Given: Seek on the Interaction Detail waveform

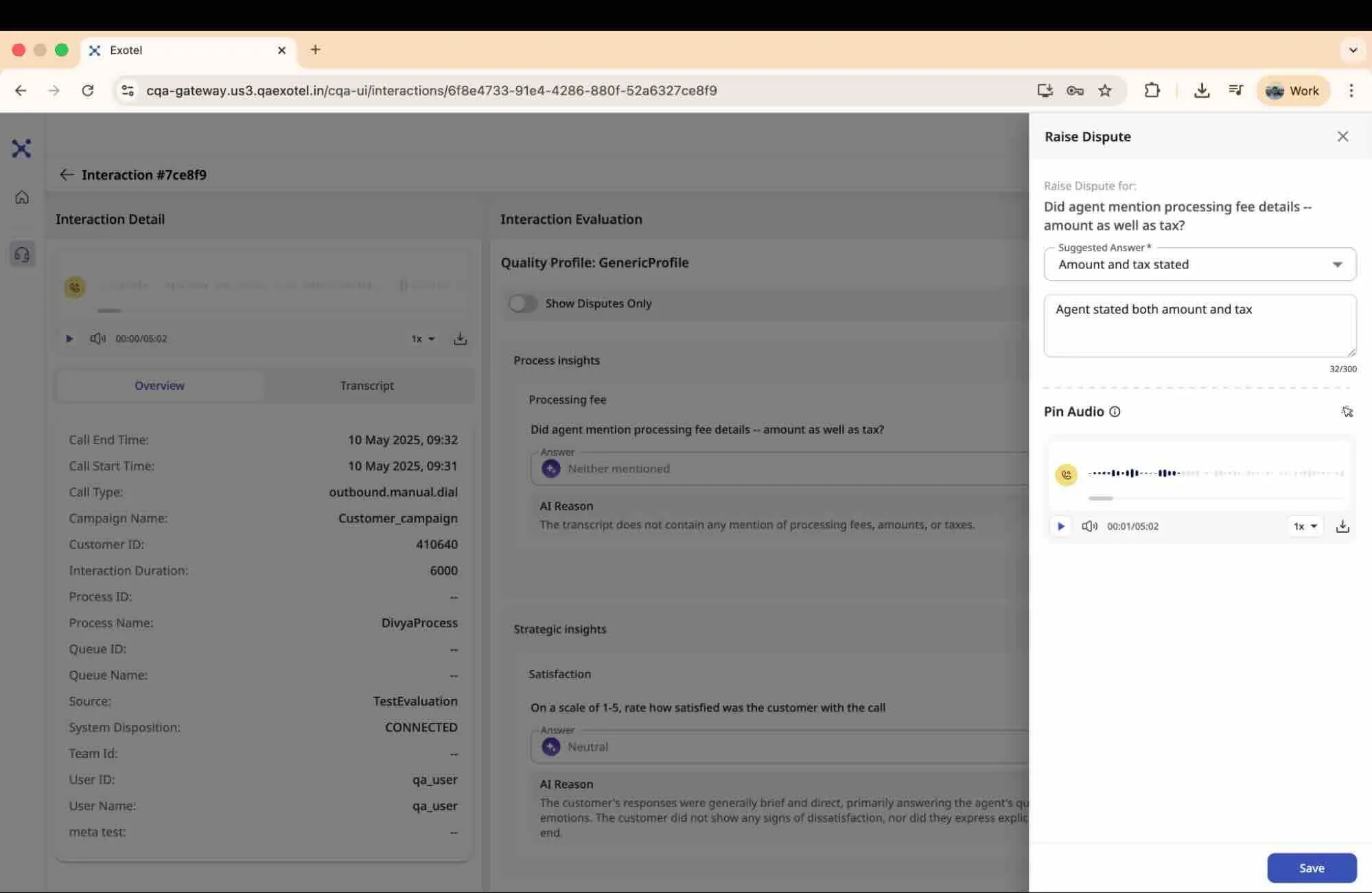Looking at the screenshot, I should click(281, 285).
